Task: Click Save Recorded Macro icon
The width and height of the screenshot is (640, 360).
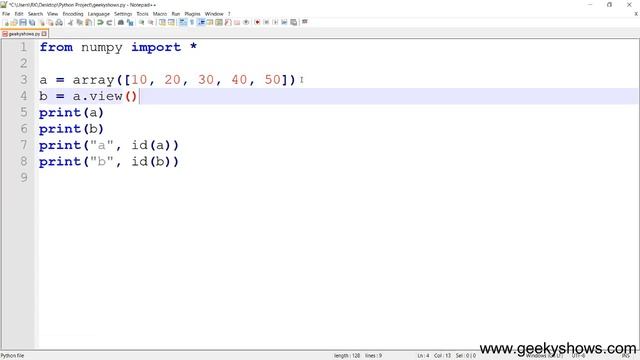Action: (x=293, y=22)
